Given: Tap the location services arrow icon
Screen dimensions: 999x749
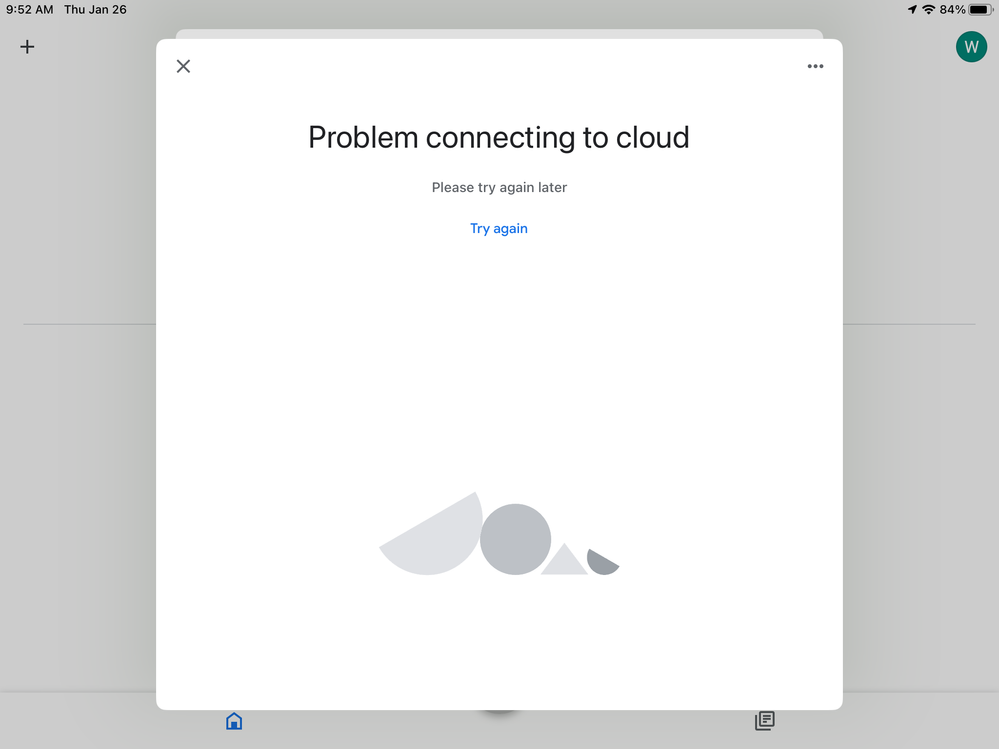Looking at the screenshot, I should point(912,10).
